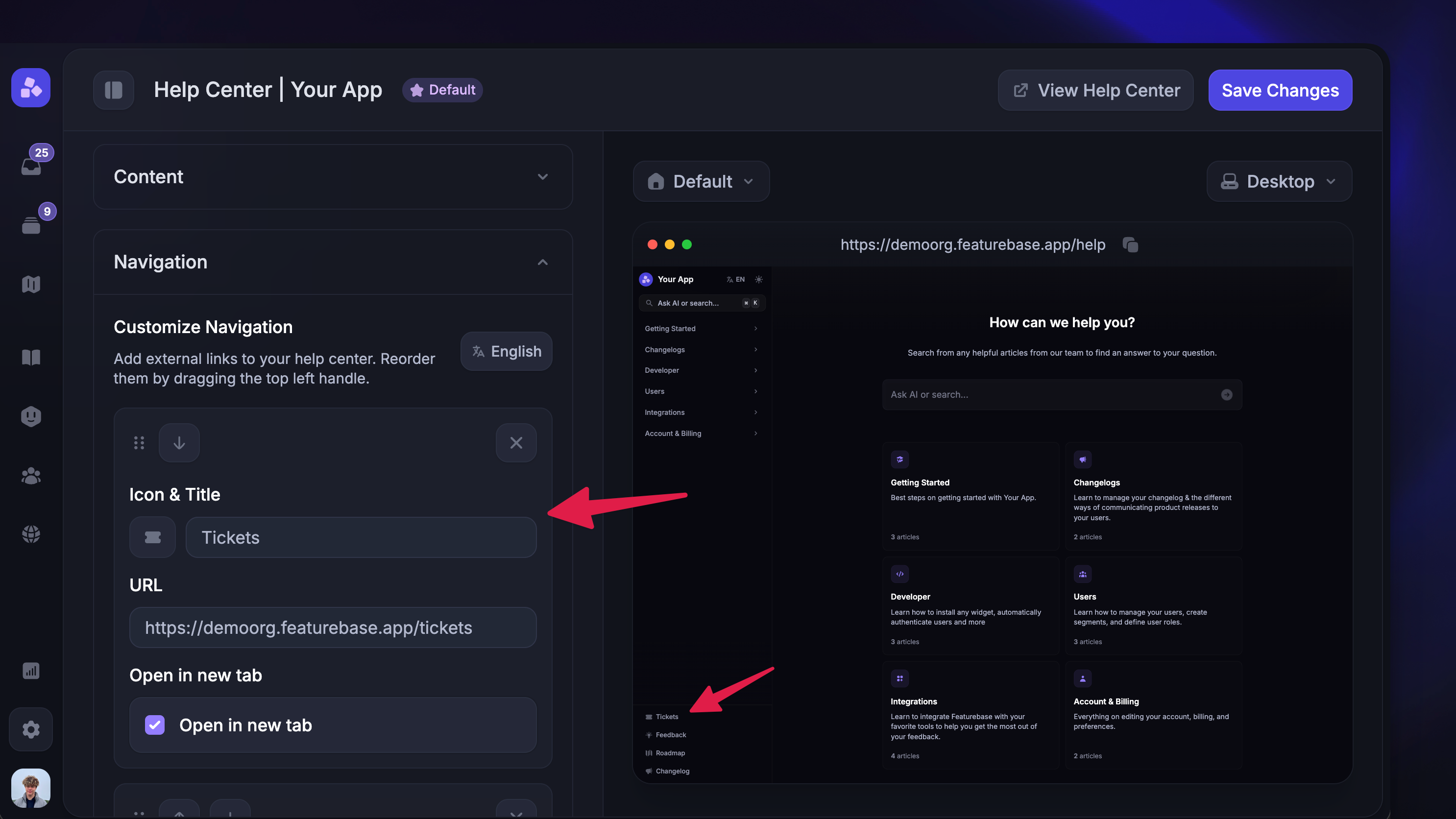
Task: Submit the preview Ask AI search arrow
Action: click(1227, 394)
